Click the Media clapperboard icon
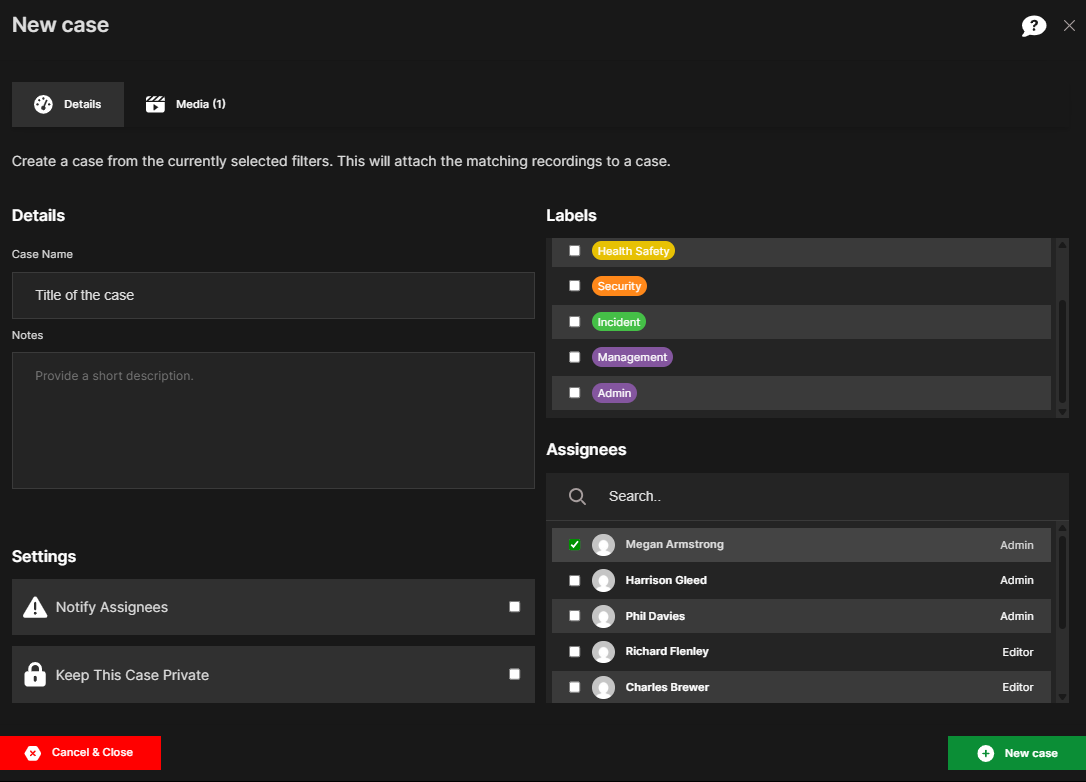 pyautogui.click(x=155, y=104)
